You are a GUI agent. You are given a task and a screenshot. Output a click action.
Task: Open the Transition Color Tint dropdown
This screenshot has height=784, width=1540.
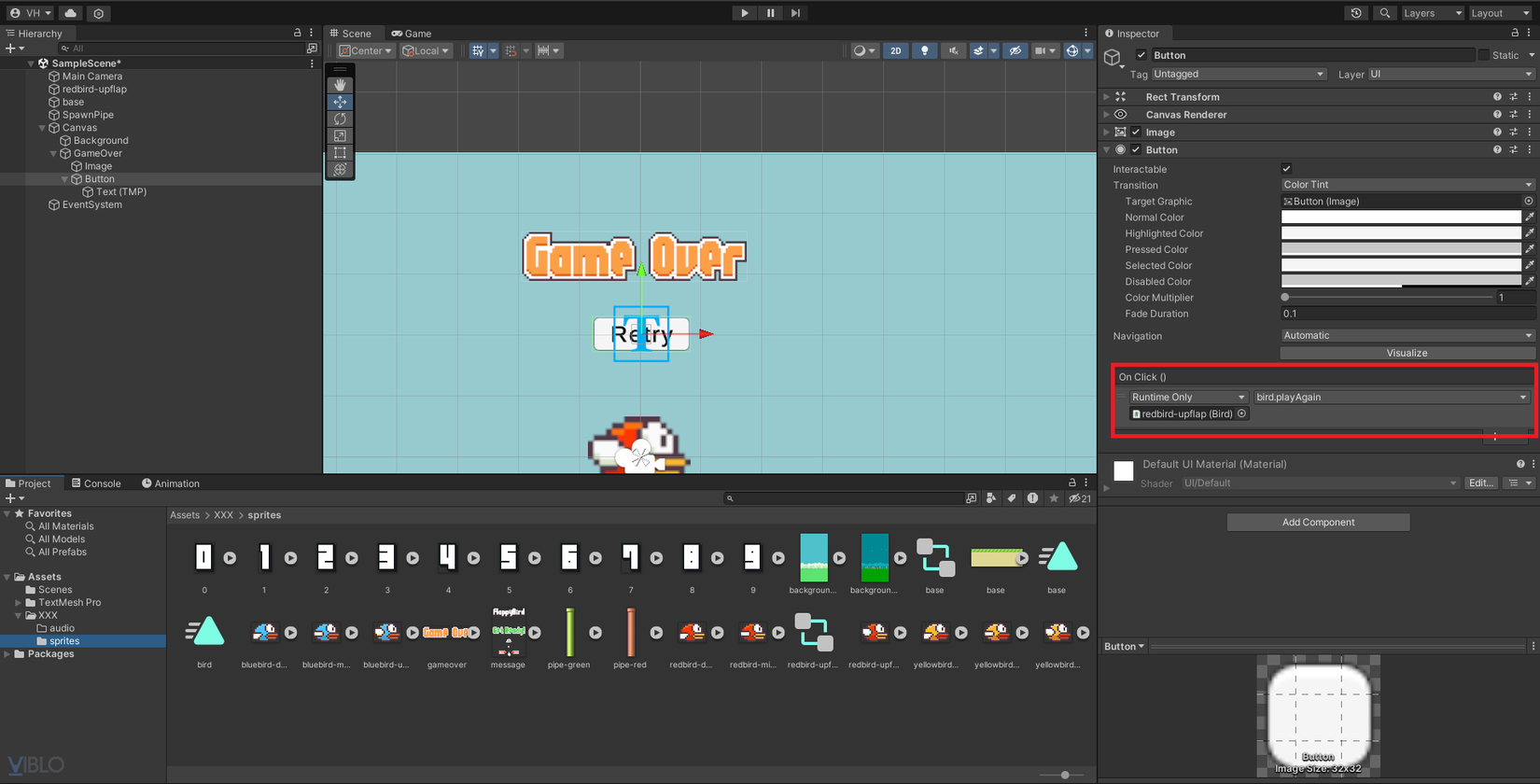[1407, 185]
